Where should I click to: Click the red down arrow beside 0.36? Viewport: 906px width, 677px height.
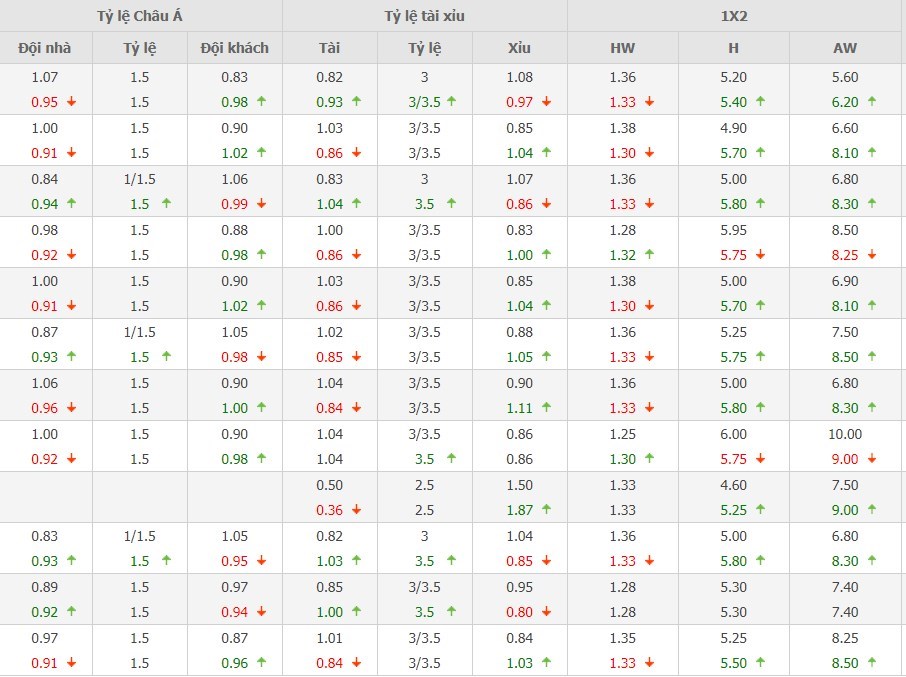point(356,510)
